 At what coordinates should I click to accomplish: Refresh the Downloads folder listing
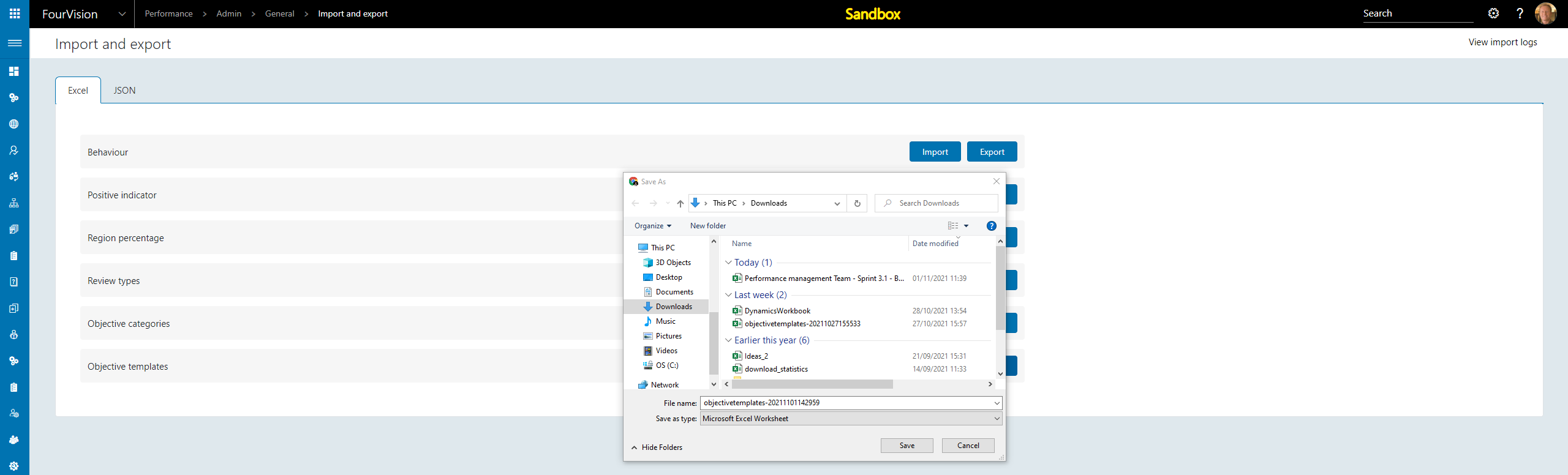[x=858, y=203]
